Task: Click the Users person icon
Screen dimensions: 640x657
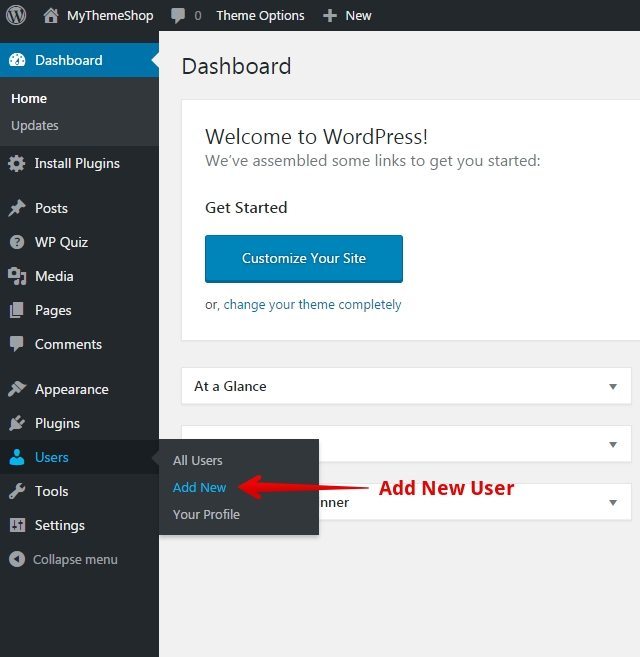Action: click(x=17, y=457)
